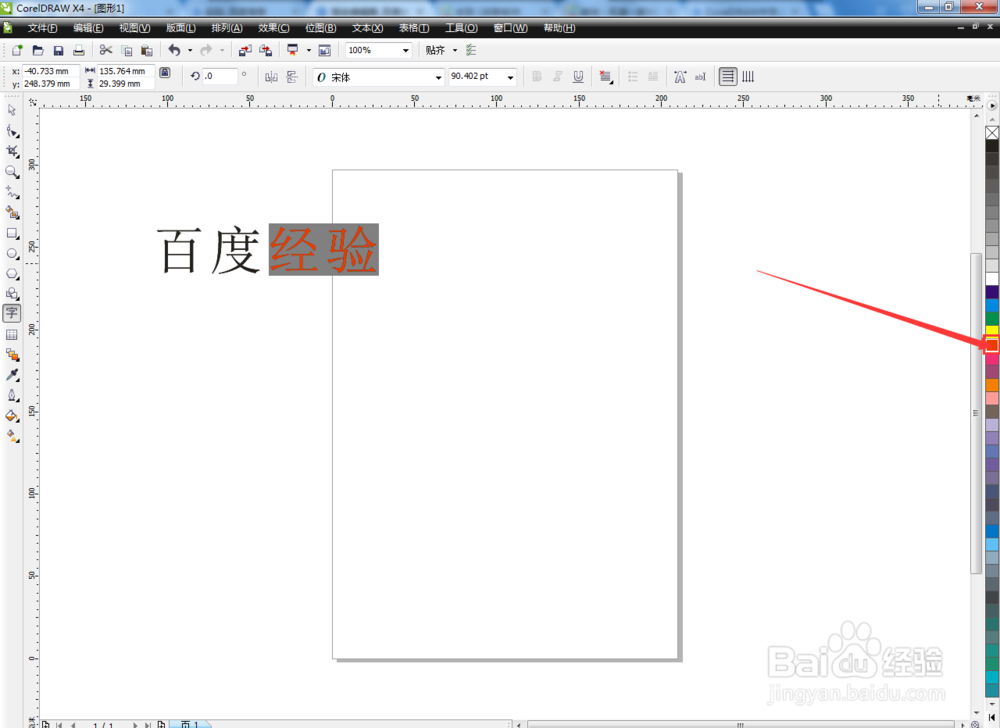1000x728 pixels.
Task: Cut the selection
Action: pyautogui.click(x=106, y=50)
